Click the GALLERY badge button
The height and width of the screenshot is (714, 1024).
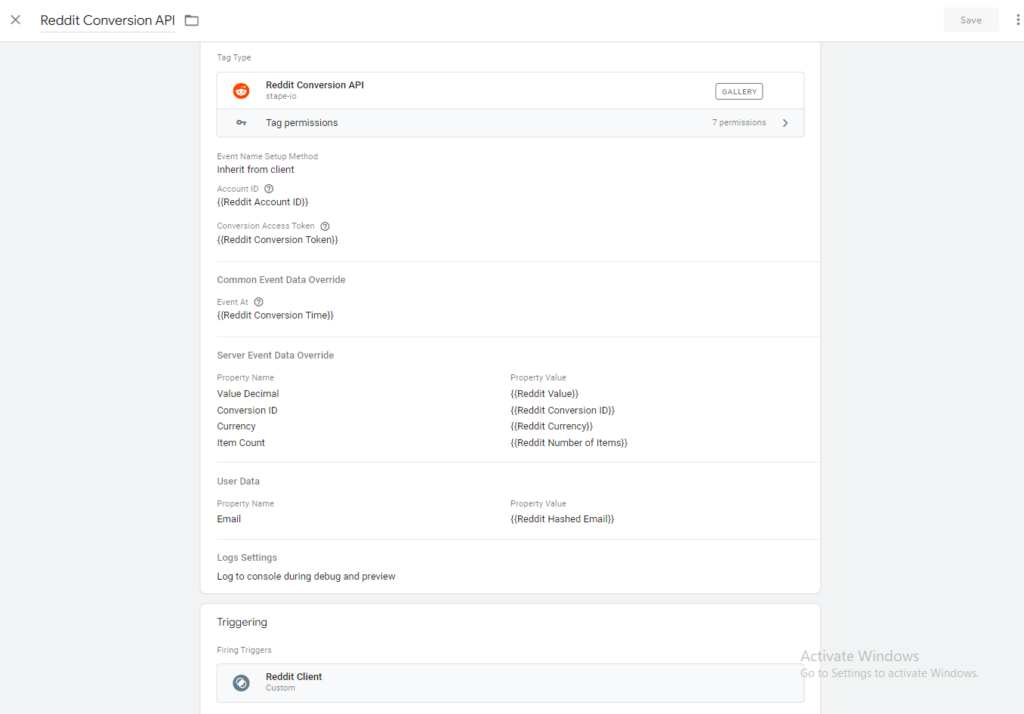pyautogui.click(x=739, y=91)
